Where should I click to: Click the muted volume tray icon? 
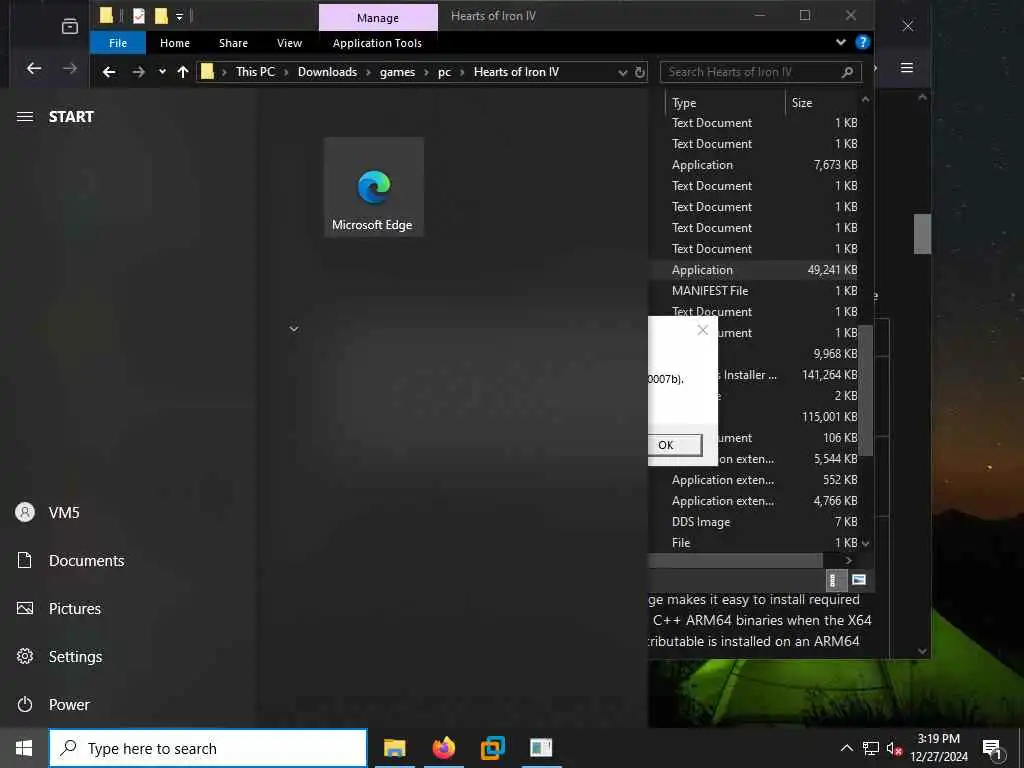coord(893,749)
